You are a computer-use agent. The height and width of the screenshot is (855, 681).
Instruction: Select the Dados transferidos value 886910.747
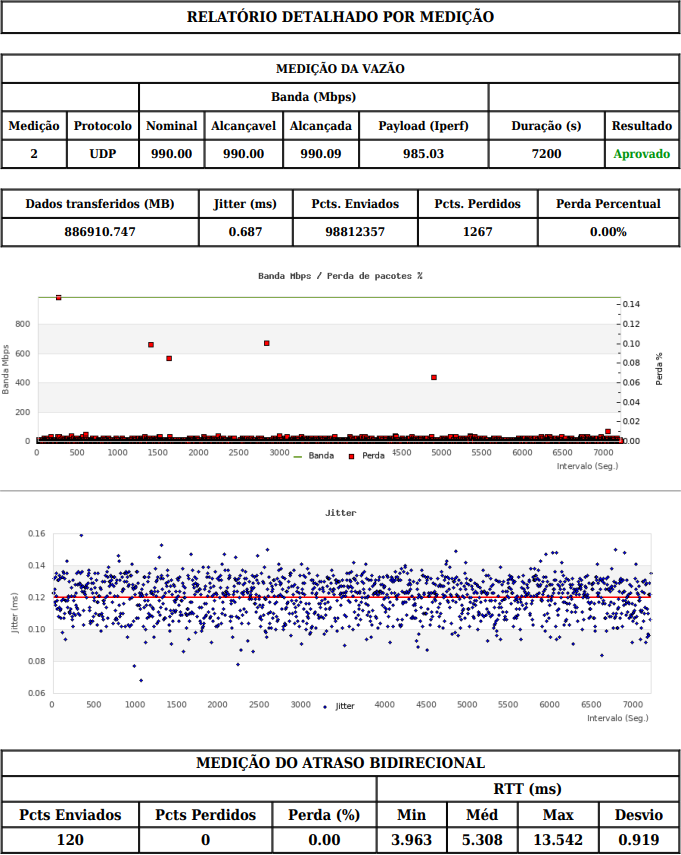click(100, 232)
